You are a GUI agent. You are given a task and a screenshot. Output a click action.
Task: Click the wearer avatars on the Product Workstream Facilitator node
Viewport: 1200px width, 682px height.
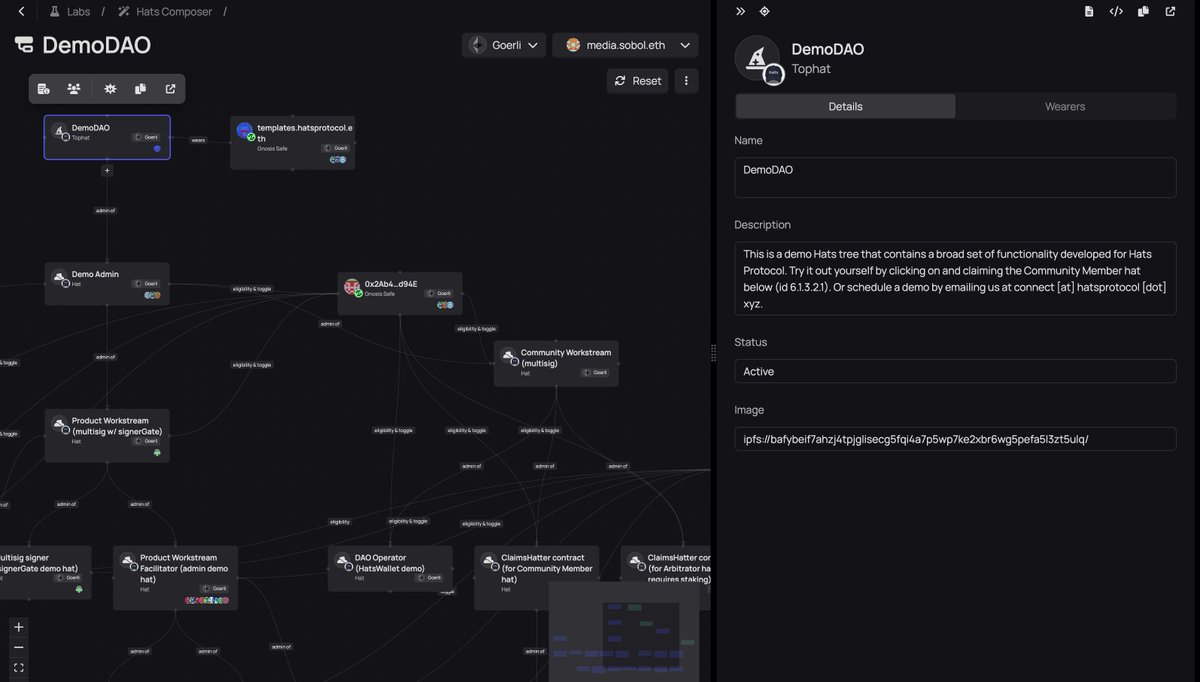(x=207, y=601)
